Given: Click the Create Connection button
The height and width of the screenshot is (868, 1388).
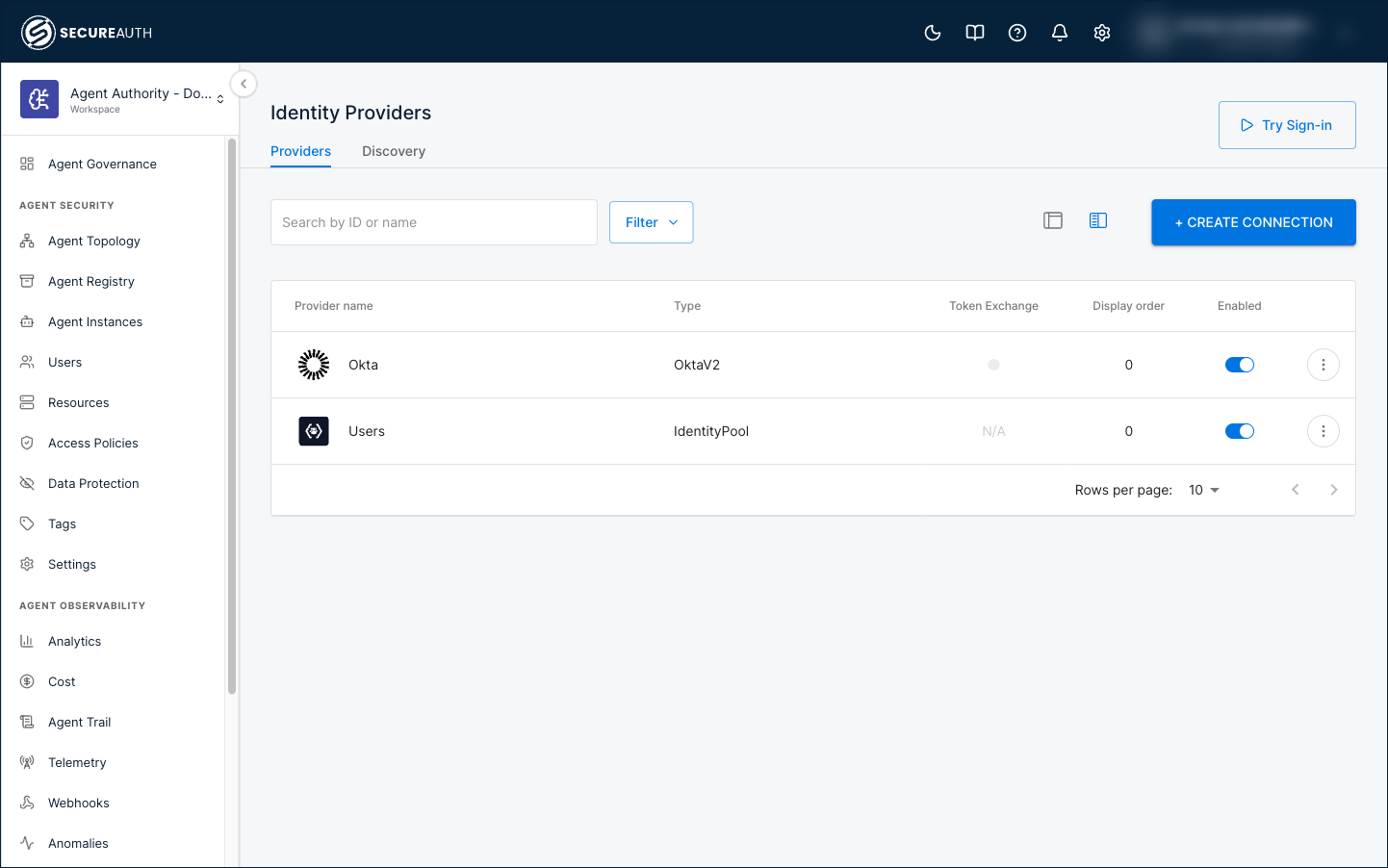Looking at the screenshot, I should (1253, 222).
